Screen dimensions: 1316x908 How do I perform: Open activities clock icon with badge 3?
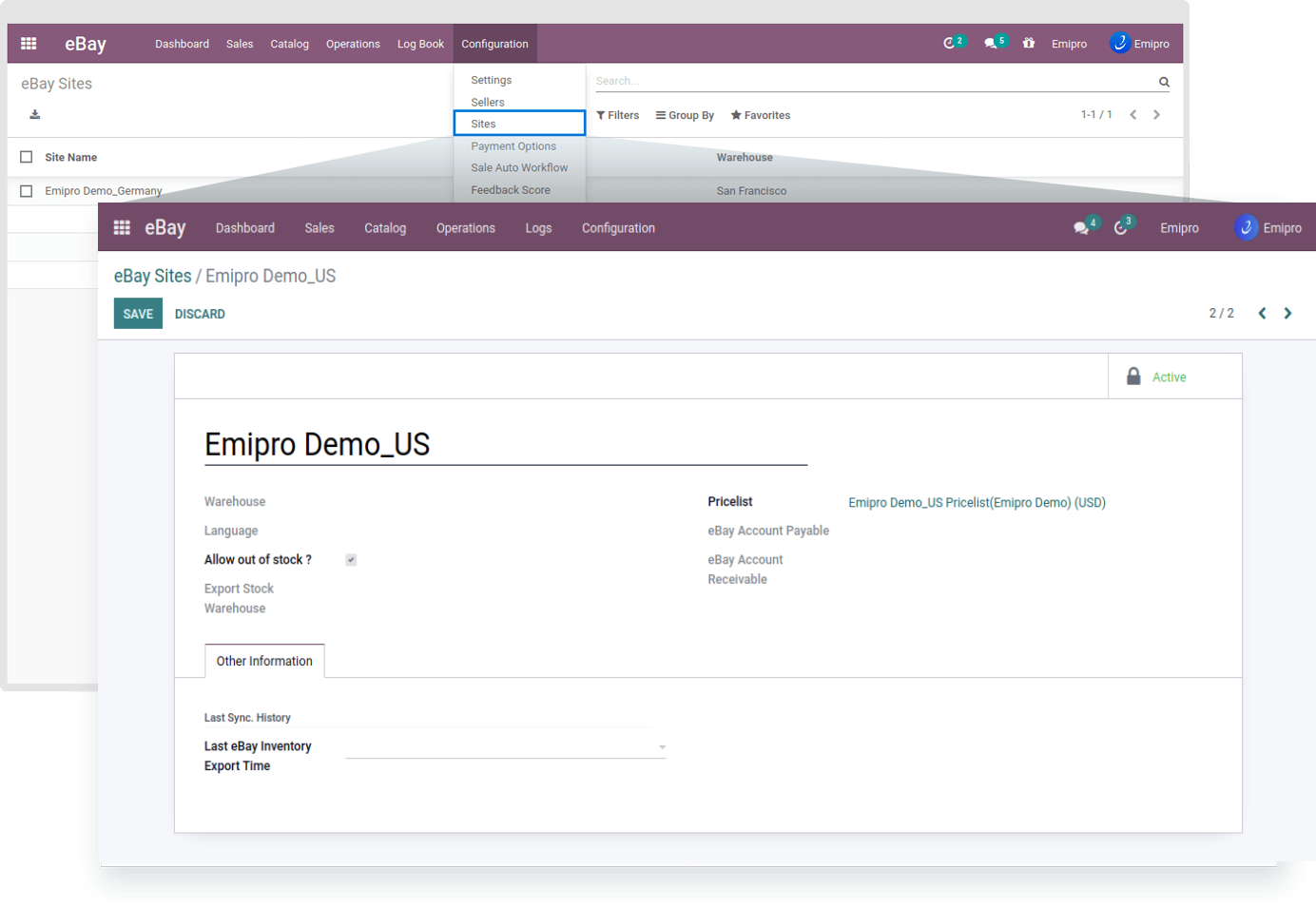click(1122, 228)
